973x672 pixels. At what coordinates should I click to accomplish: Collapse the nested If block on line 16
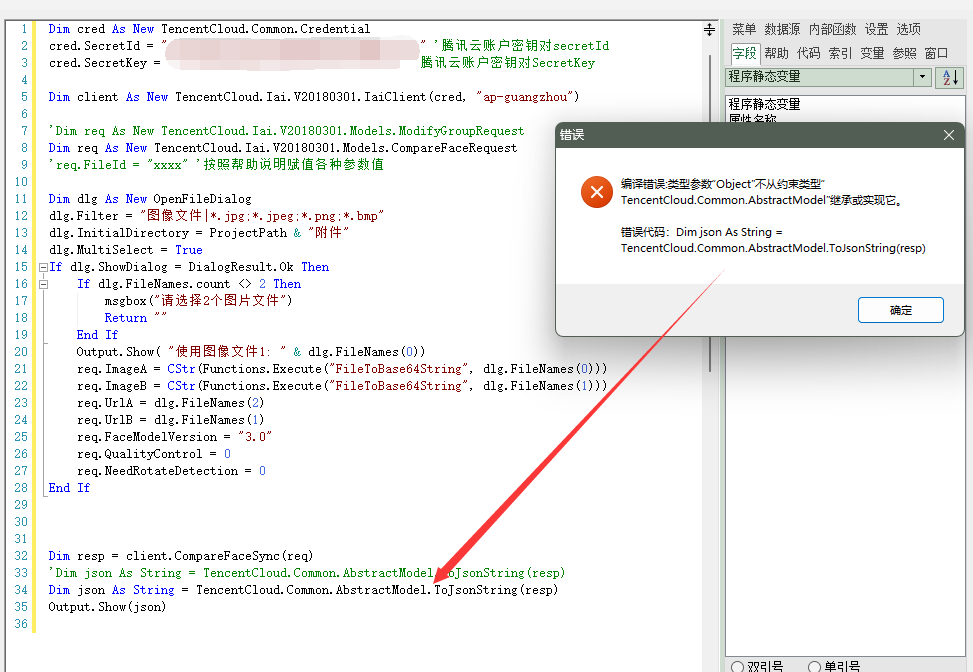pos(41,284)
